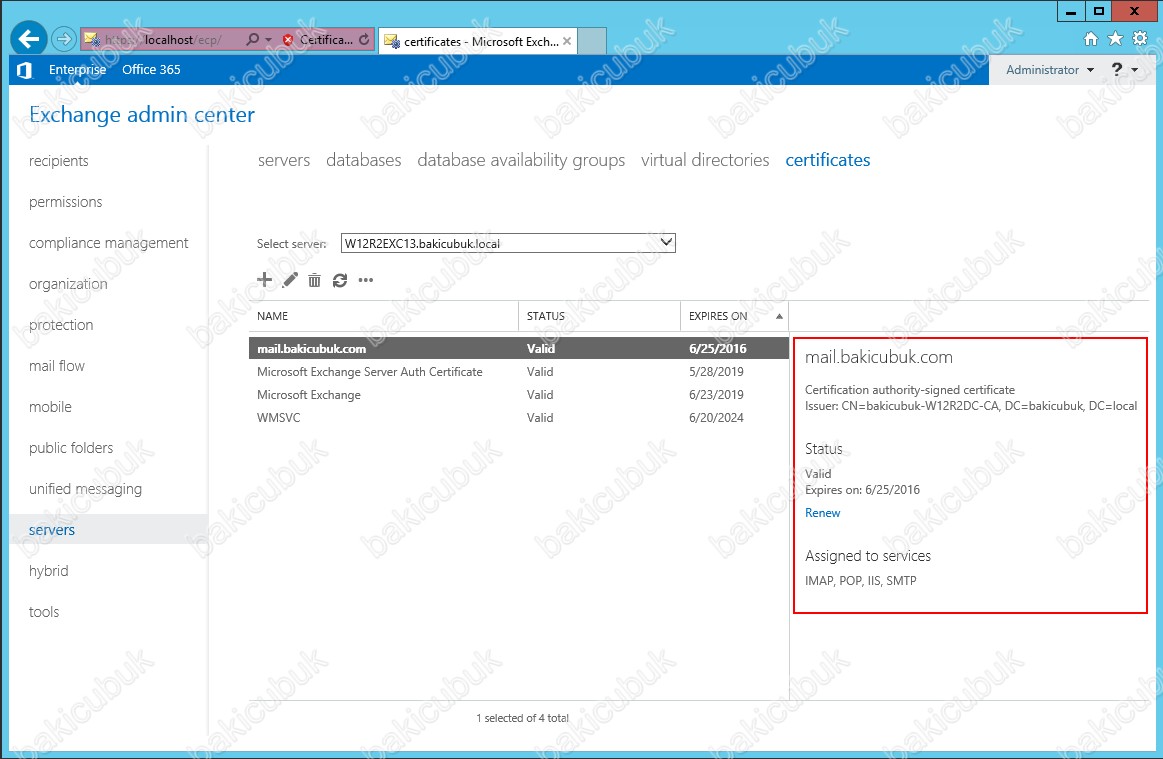
Task: Open the Select server dropdown
Action: pyautogui.click(x=508, y=243)
